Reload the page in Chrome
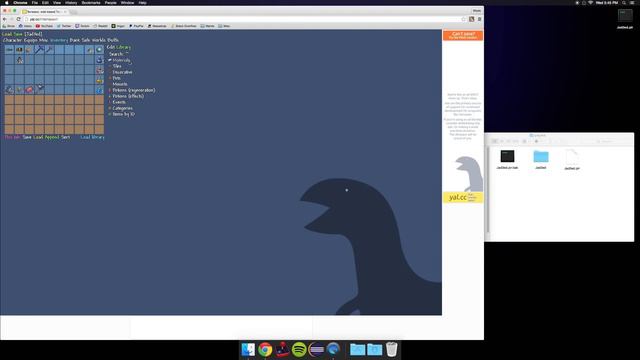 [x=18, y=19]
